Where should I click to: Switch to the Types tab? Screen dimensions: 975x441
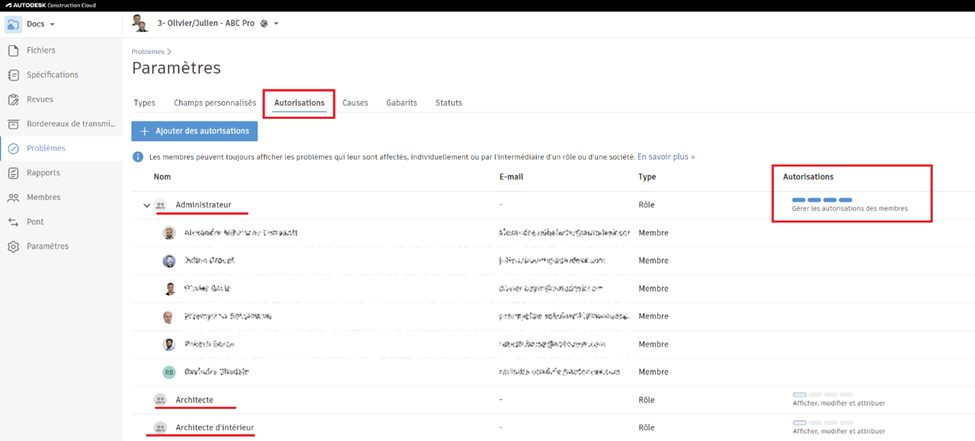coord(144,103)
